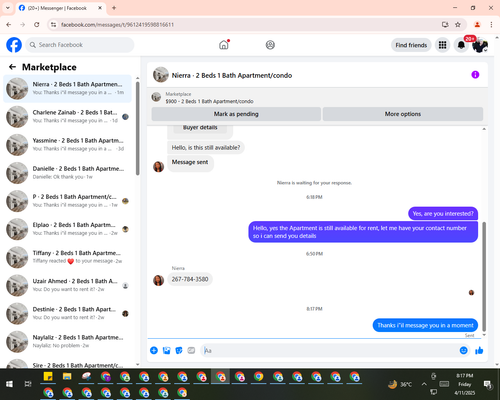The width and height of the screenshot is (500, 400).
Task: Open the emoji picker smiley
Action: coord(463,350)
